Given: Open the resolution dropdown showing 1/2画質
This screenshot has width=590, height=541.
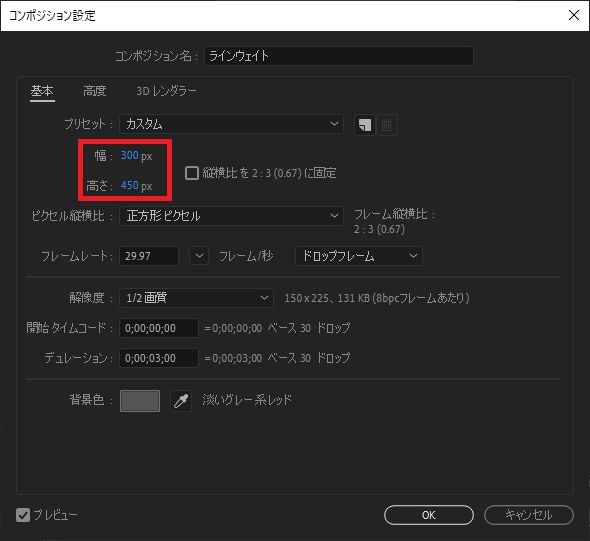Looking at the screenshot, I should coord(196,298).
